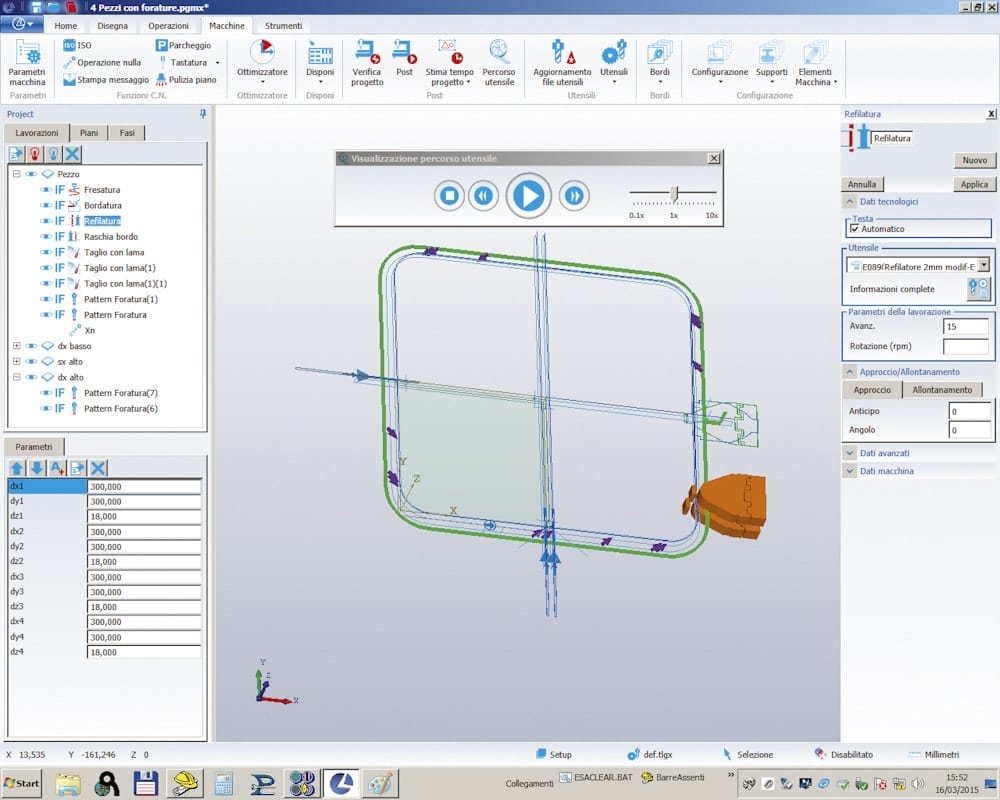Viewport: 1000px width, 800px height.
Task: Select the Piani tab
Action: pos(89,133)
